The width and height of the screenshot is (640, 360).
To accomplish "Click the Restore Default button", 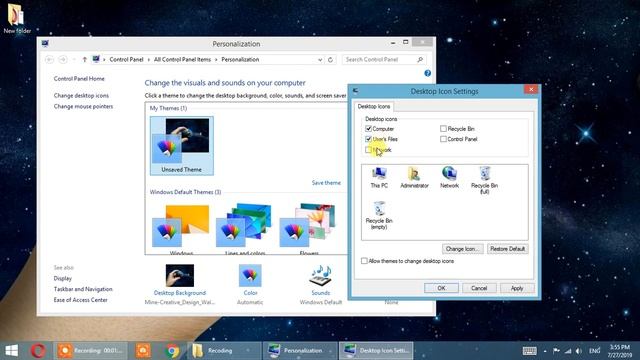I will pos(507,249).
